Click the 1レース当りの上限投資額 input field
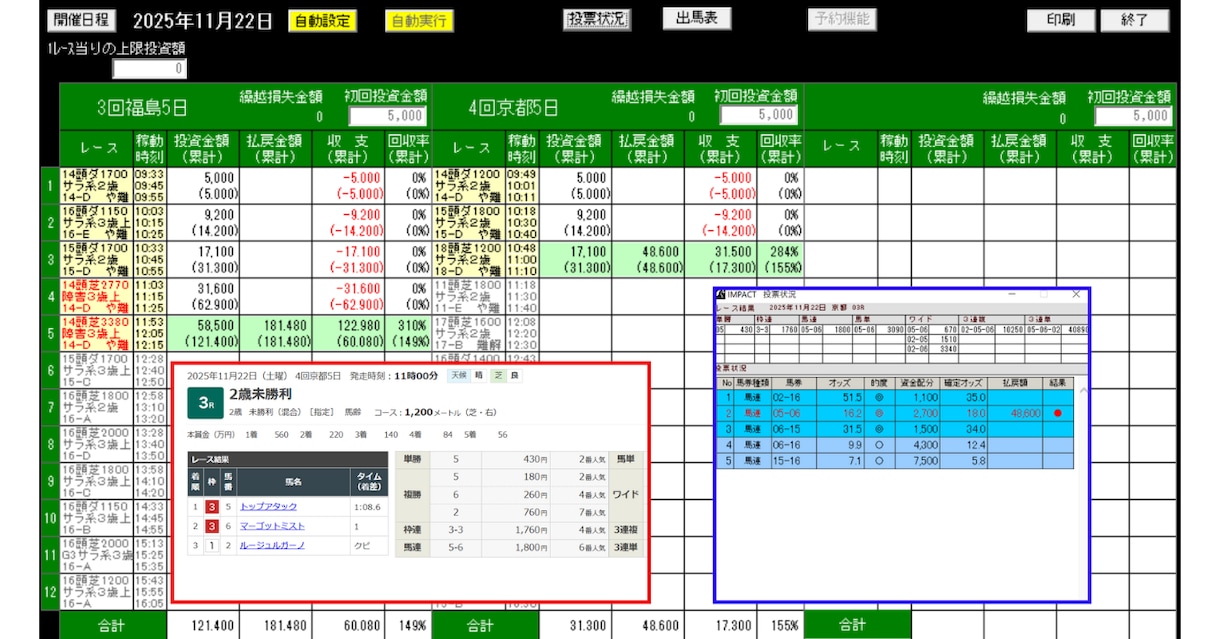The width and height of the screenshot is (1220, 639). pyautogui.click(x=149, y=69)
